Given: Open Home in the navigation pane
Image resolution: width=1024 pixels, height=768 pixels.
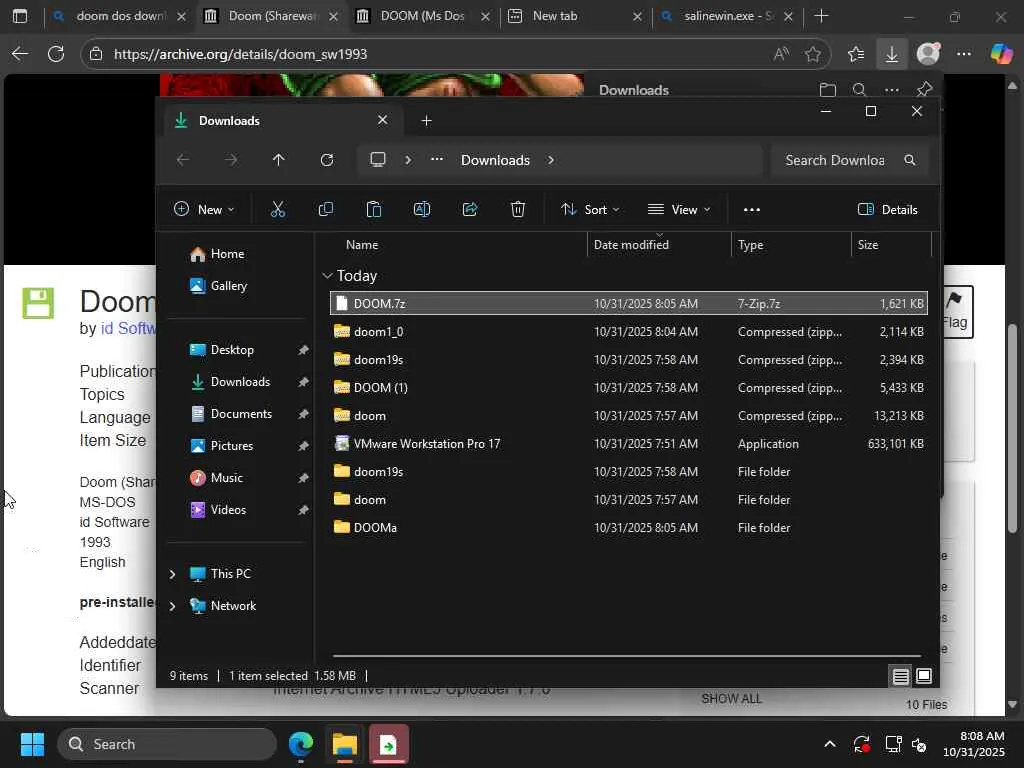Looking at the screenshot, I should pos(227,254).
